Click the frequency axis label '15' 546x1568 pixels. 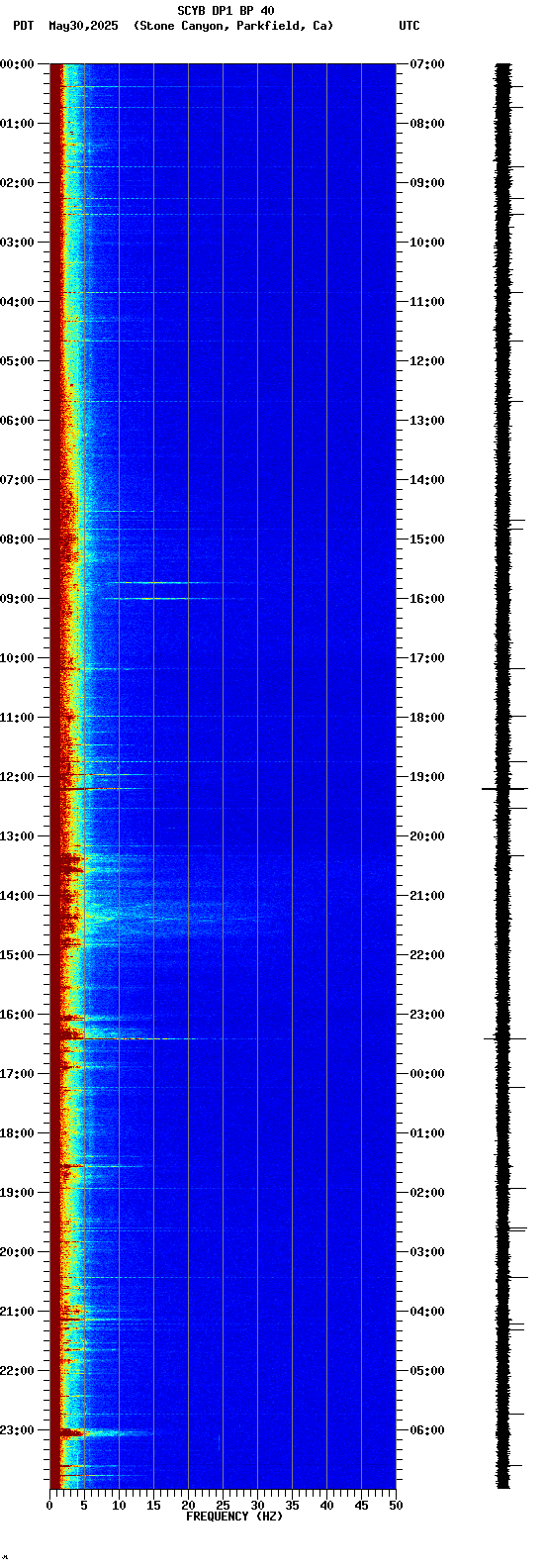(153, 1506)
